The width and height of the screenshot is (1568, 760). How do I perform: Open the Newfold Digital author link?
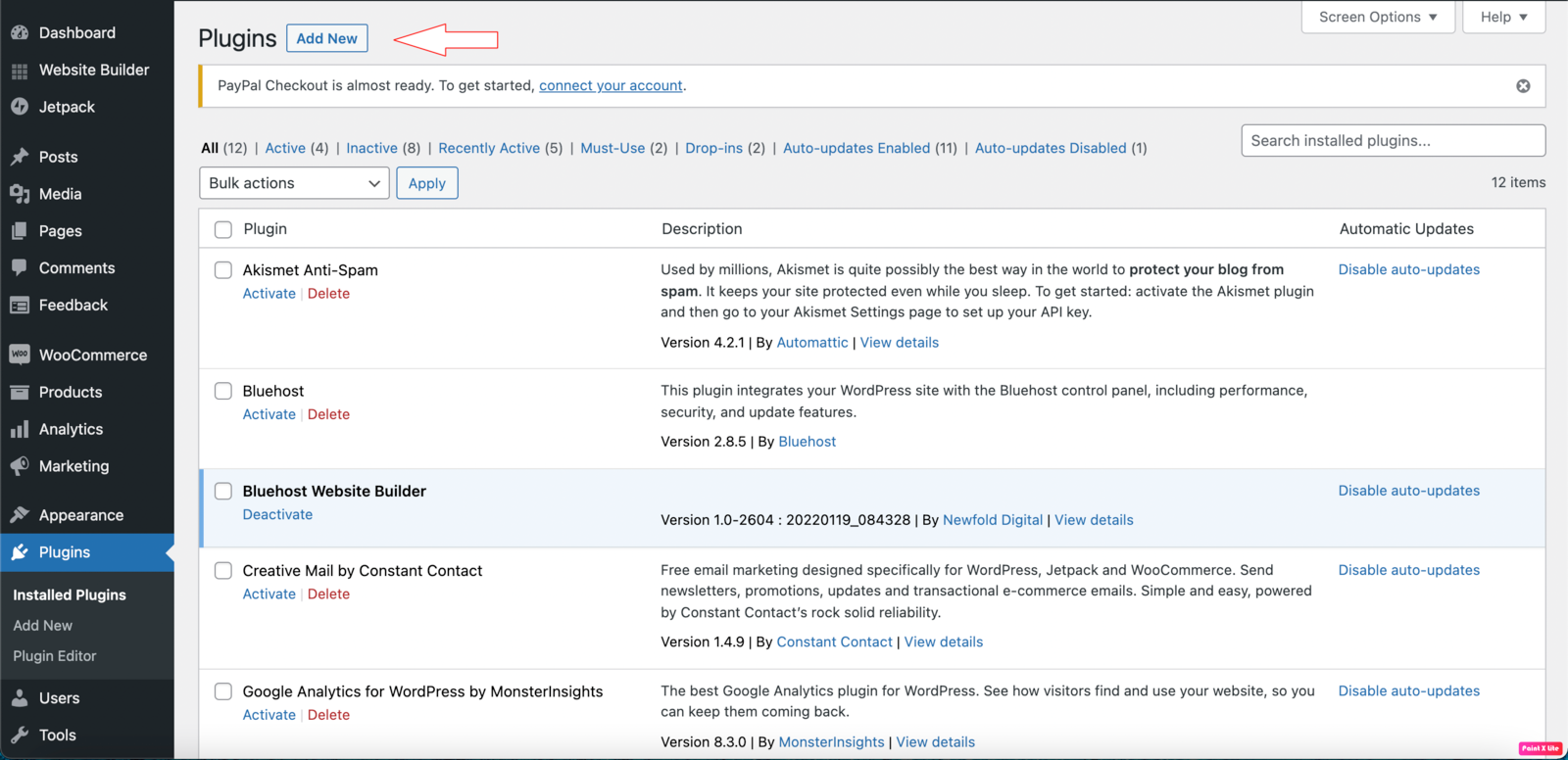pyautogui.click(x=993, y=520)
